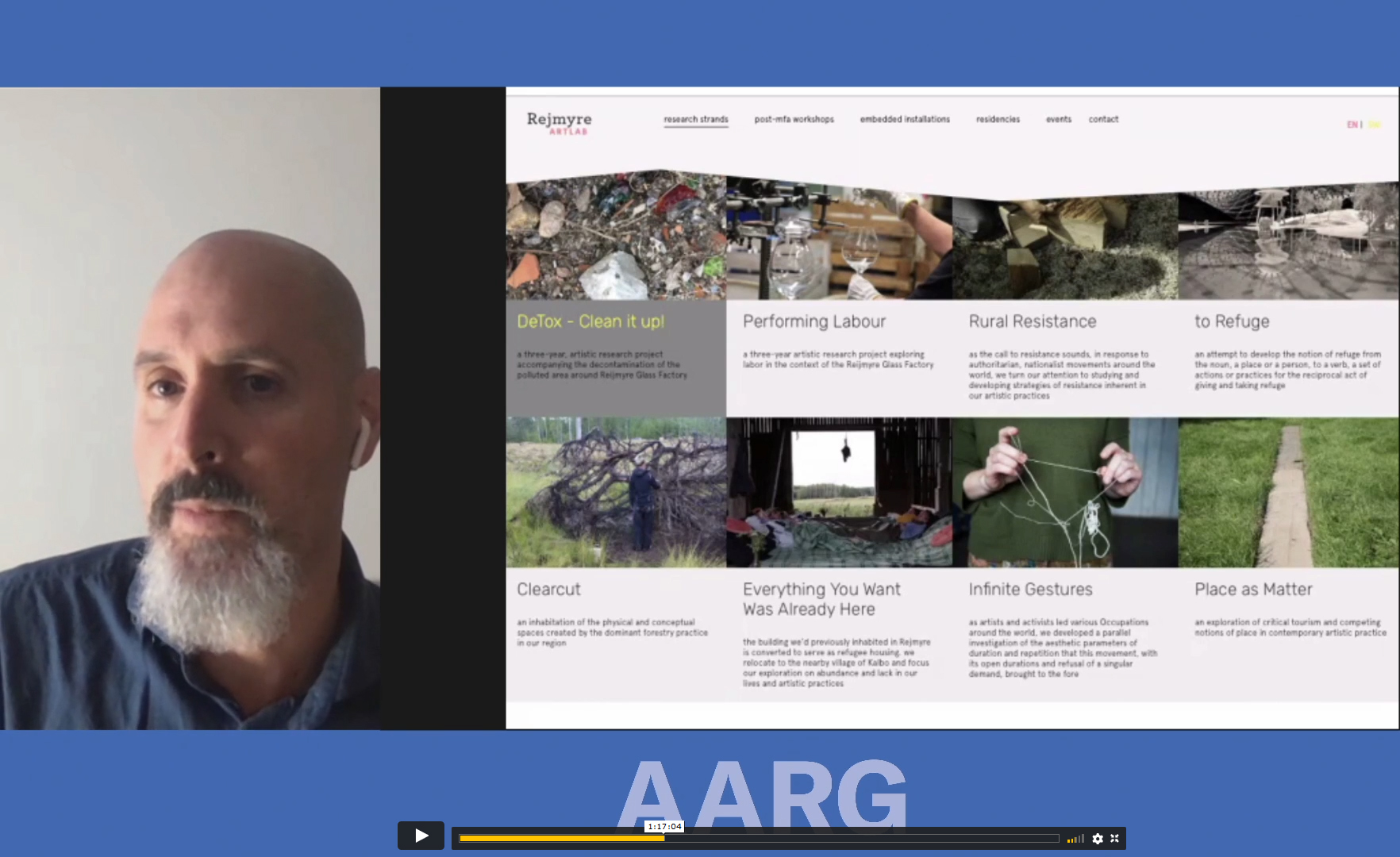Click the Rejmyre ArtLab logo
The width and height of the screenshot is (1400, 857).
point(559,122)
